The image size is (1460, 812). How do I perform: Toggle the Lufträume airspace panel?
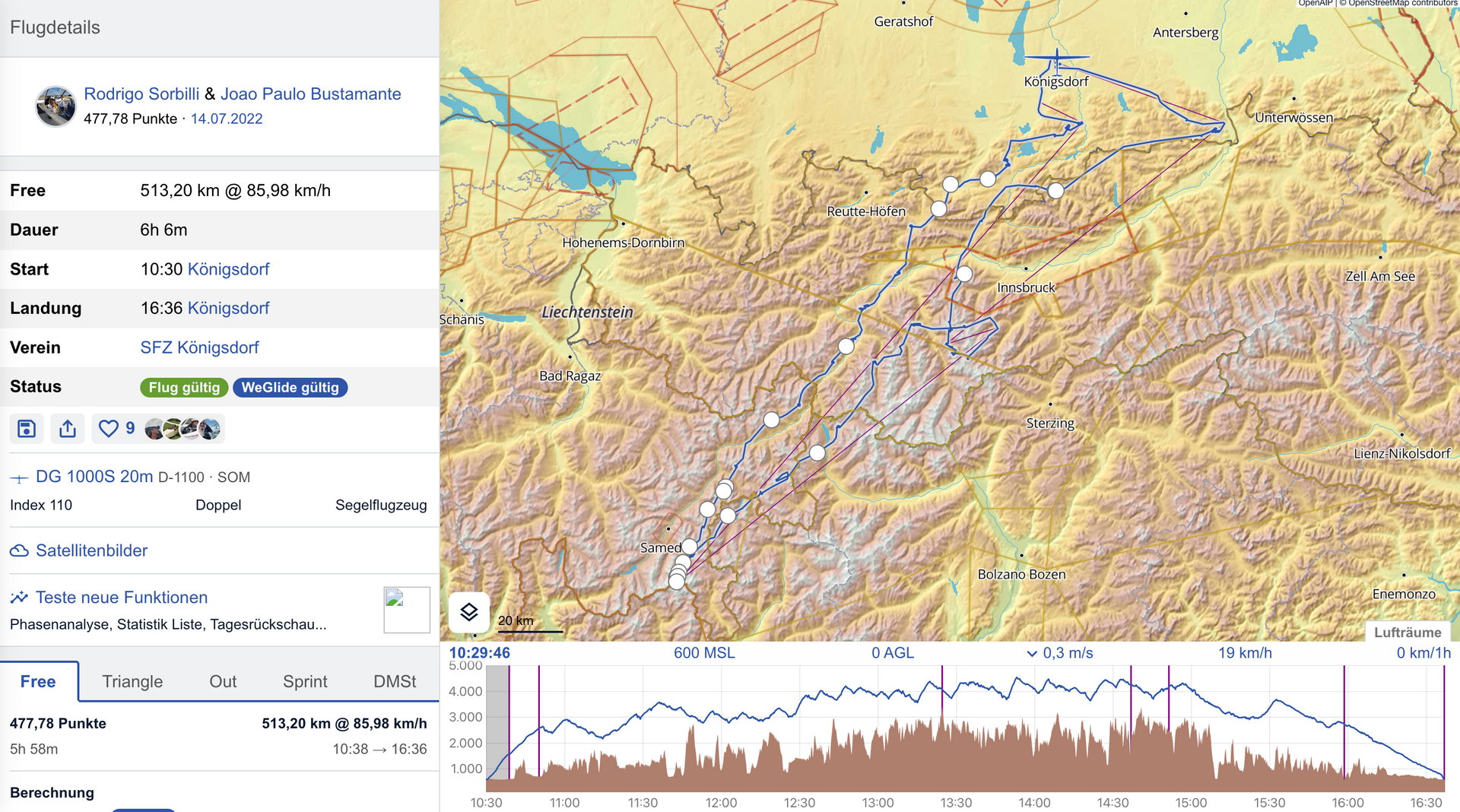1408,632
